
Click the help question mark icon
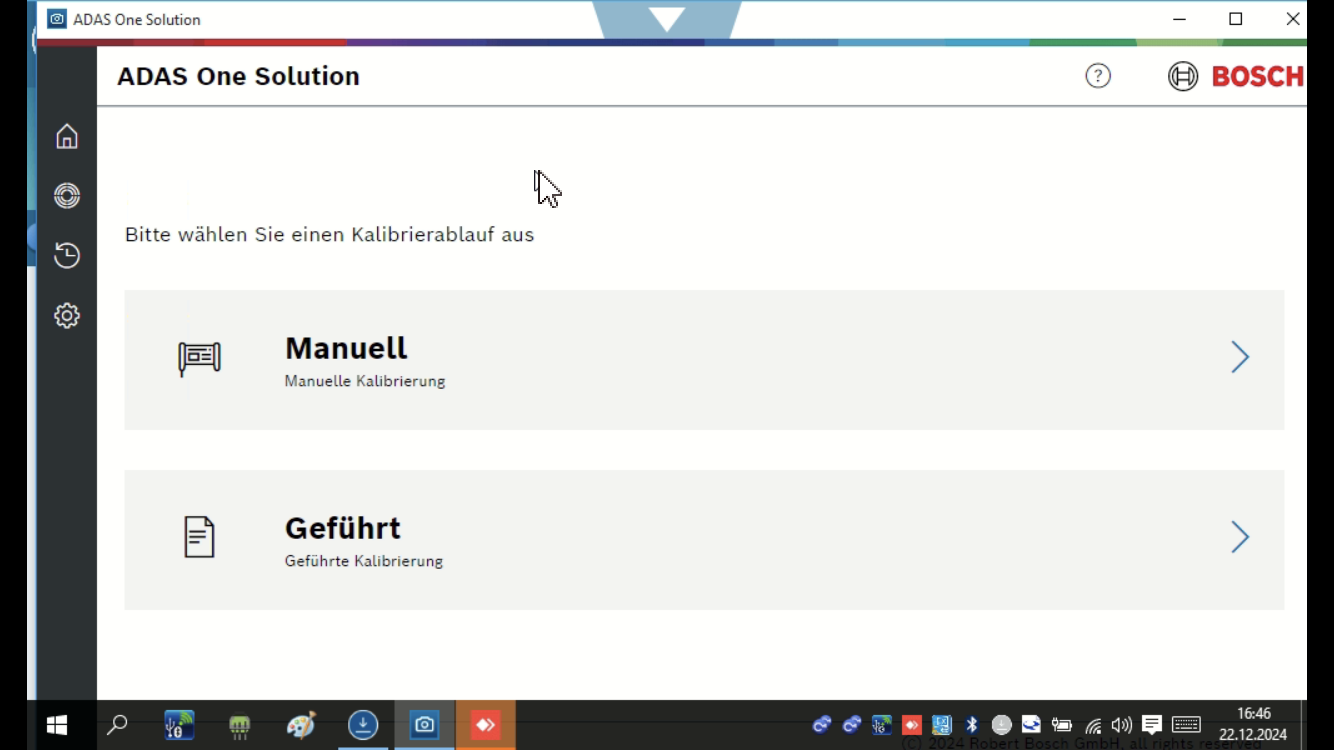[x=1098, y=76]
